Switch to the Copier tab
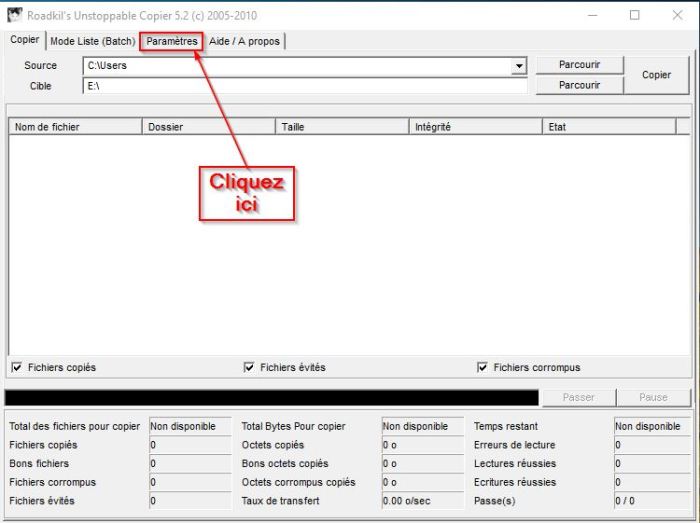 (x=25, y=40)
